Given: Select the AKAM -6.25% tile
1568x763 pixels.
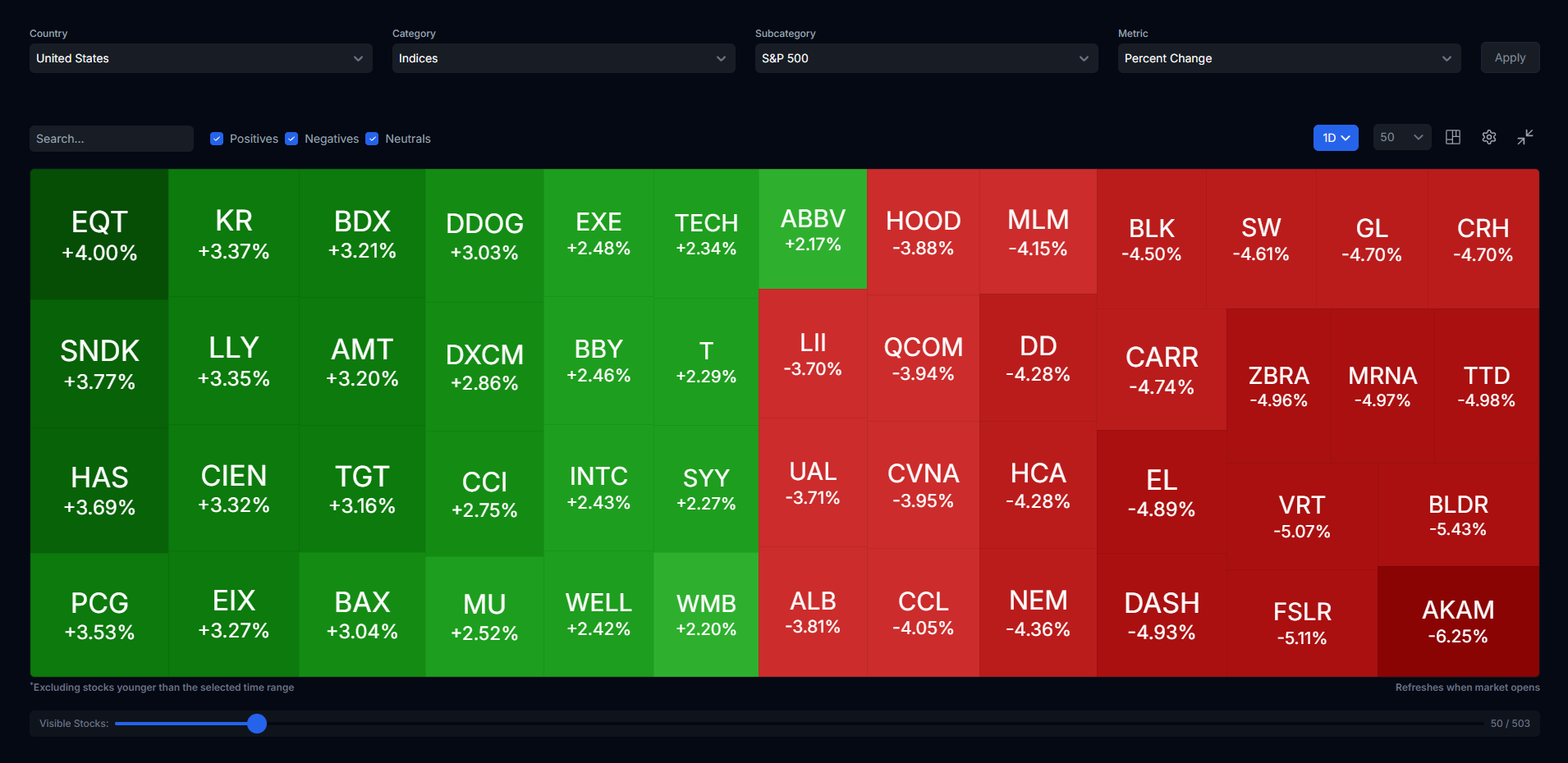Looking at the screenshot, I should pyautogui.click(x=1458, y=622).
